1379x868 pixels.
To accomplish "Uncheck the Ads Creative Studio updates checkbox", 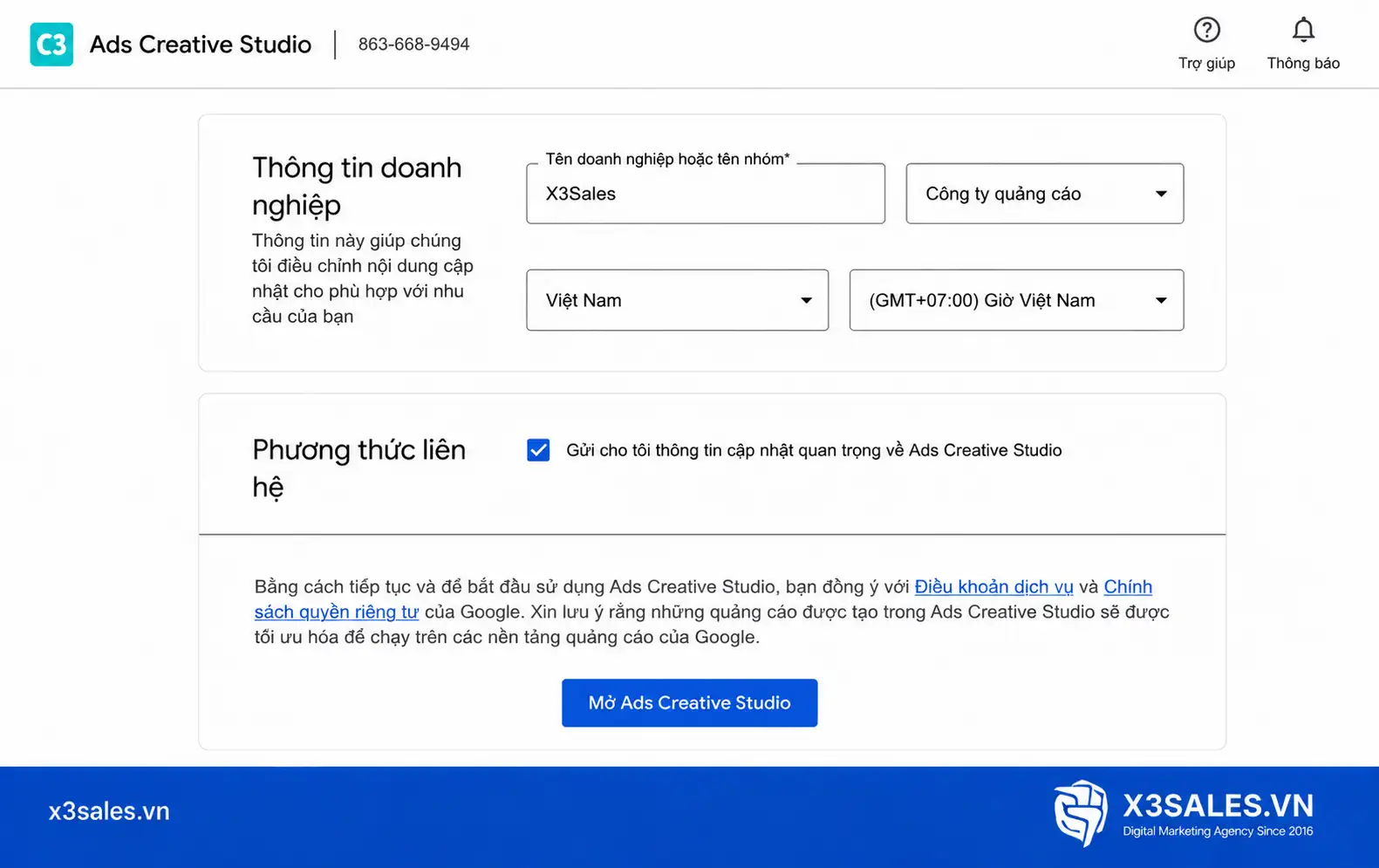I will [538, 450].
